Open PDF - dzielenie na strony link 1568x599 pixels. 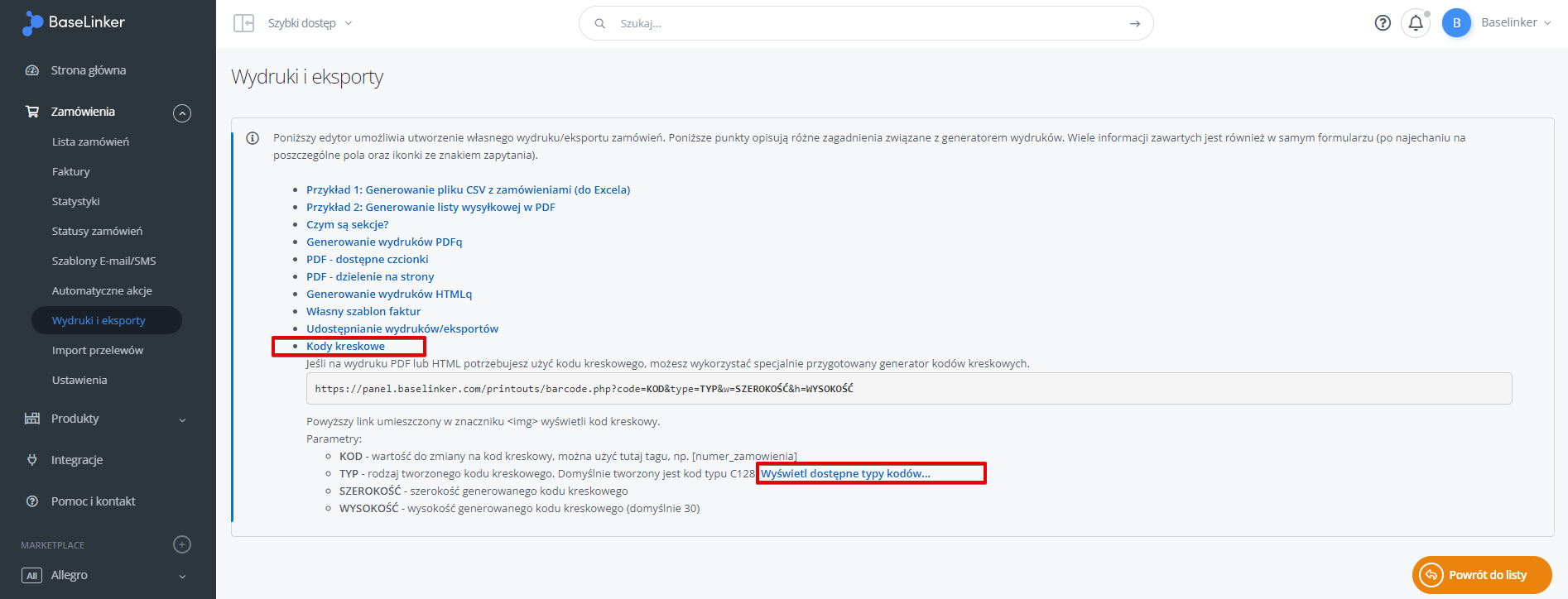(370, 276)
